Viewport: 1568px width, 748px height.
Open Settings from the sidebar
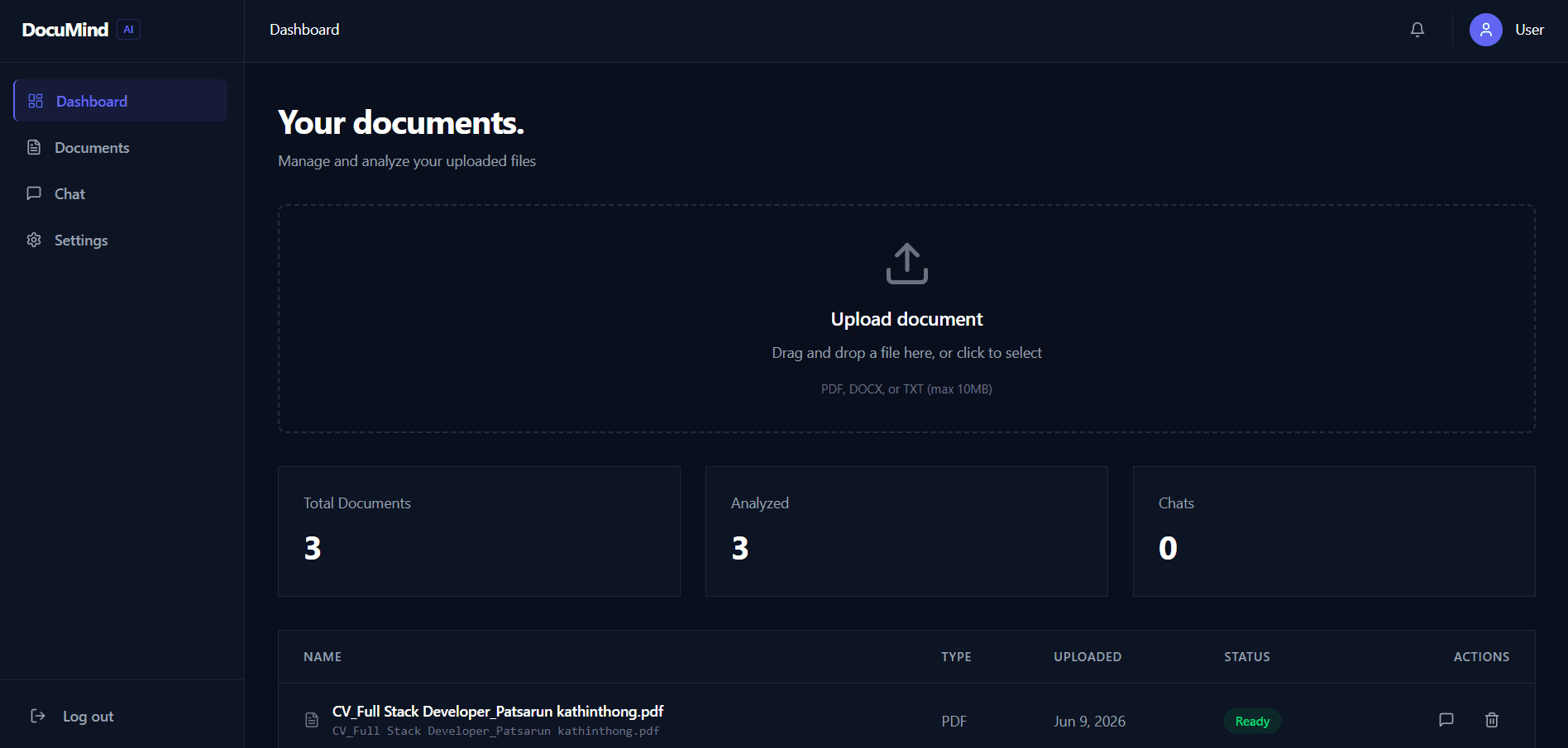pos(121,240)
